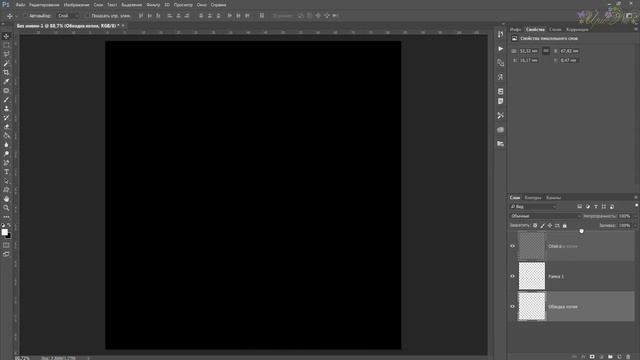
Task: Click the link width and height icon
Action: [546, 51]
